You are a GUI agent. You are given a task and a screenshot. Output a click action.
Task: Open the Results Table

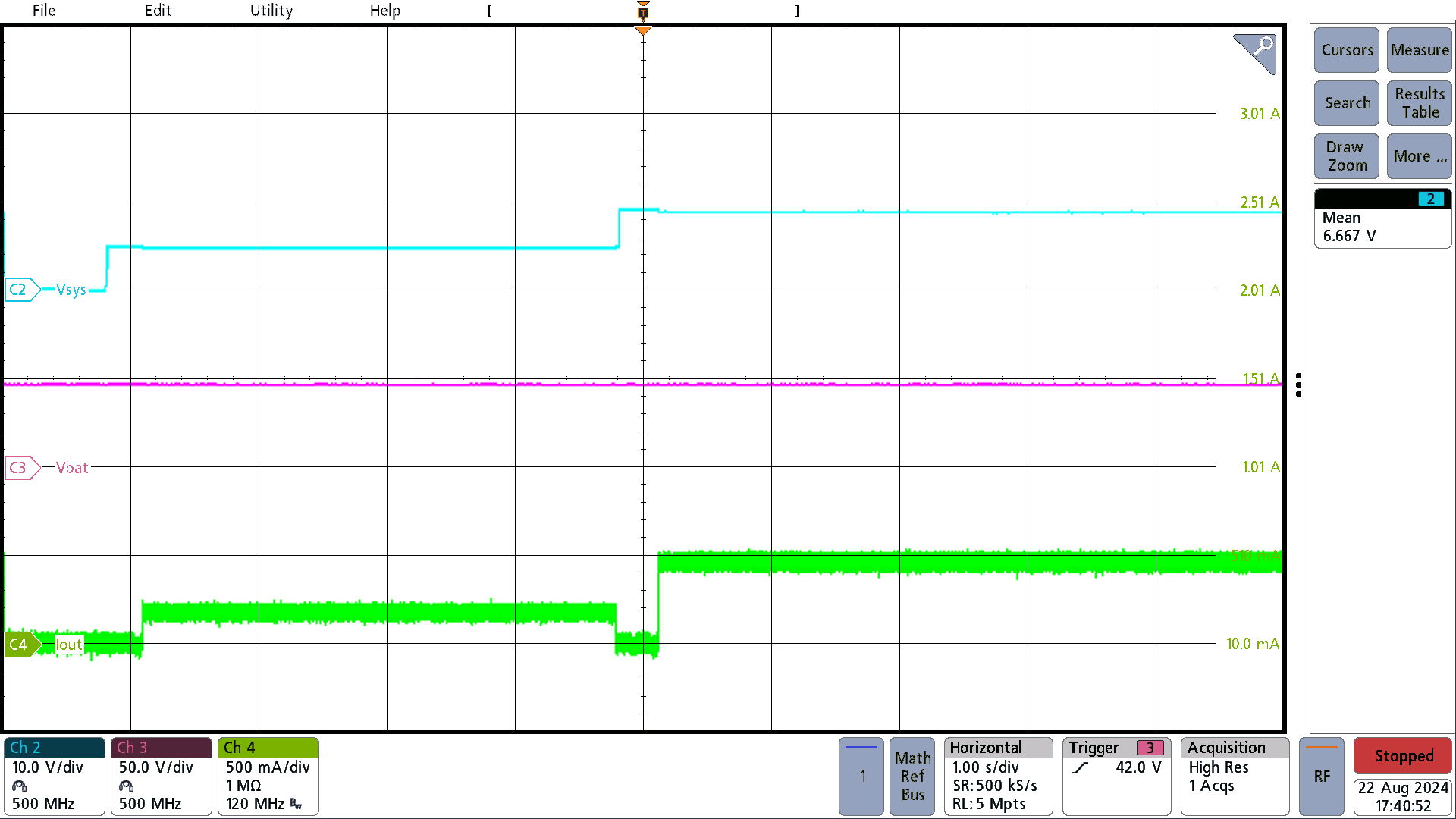(1420, 103)
